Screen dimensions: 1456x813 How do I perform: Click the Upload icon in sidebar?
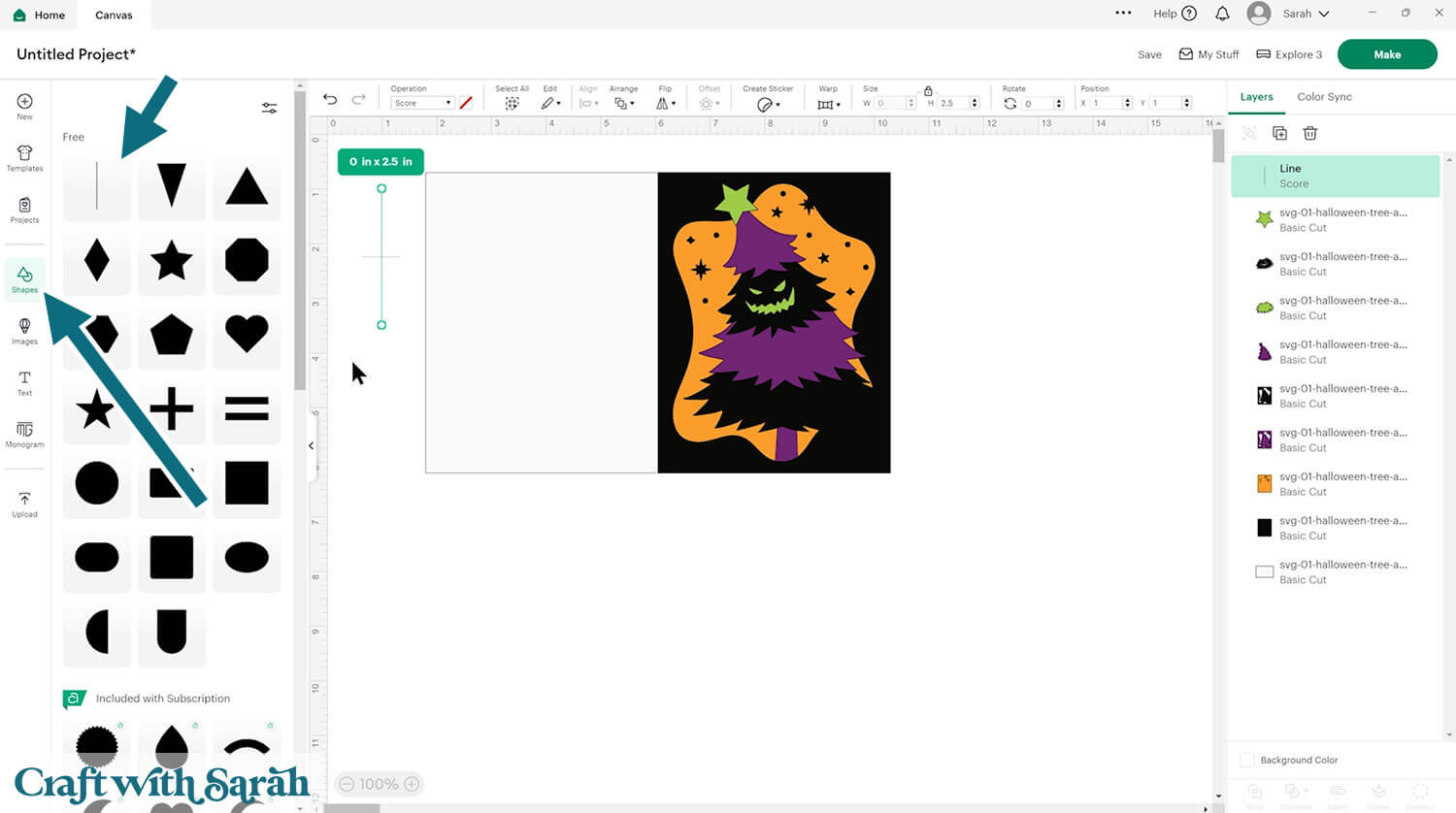pos(24,504)
